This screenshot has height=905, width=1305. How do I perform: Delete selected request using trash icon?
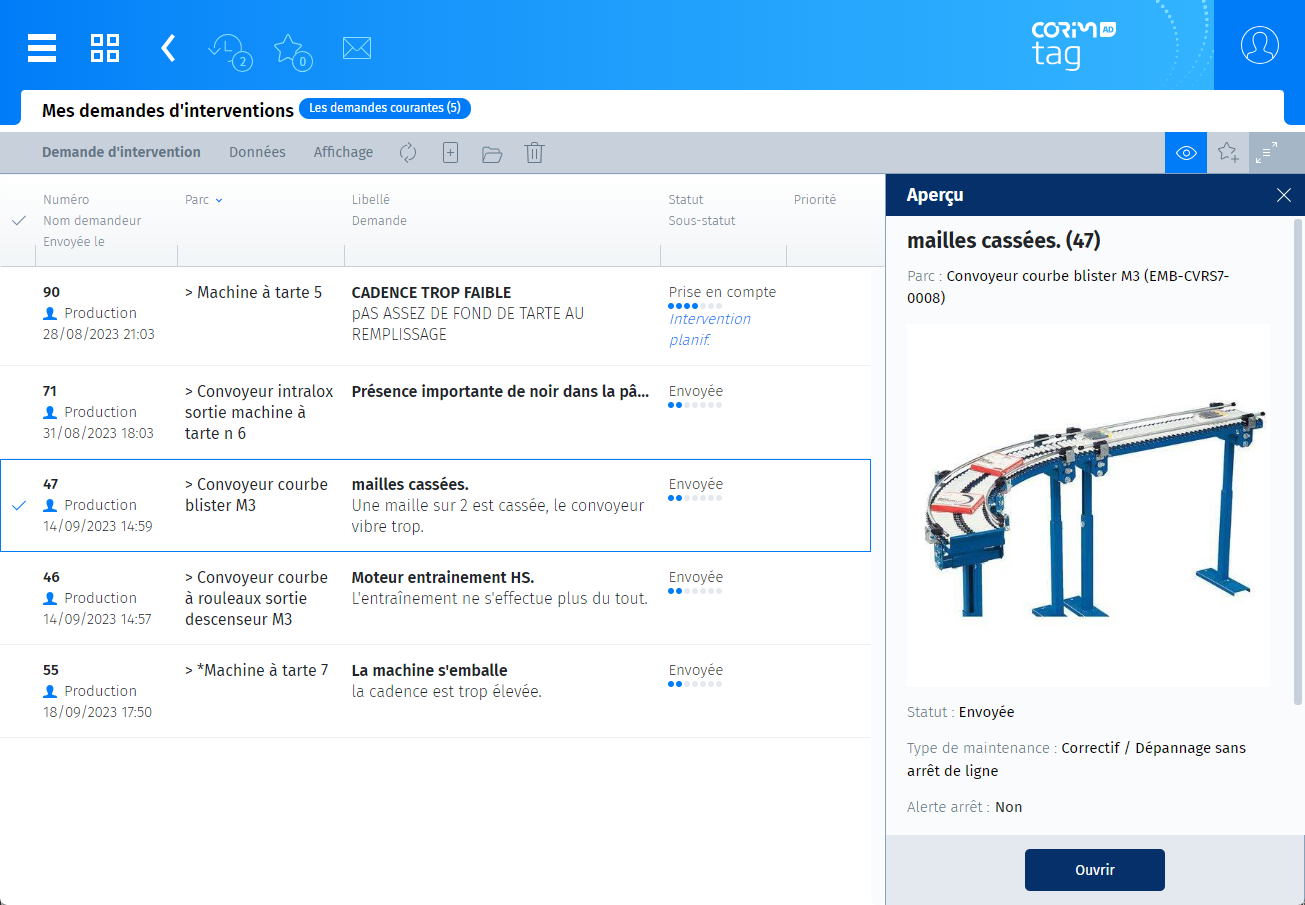point(533,152)
